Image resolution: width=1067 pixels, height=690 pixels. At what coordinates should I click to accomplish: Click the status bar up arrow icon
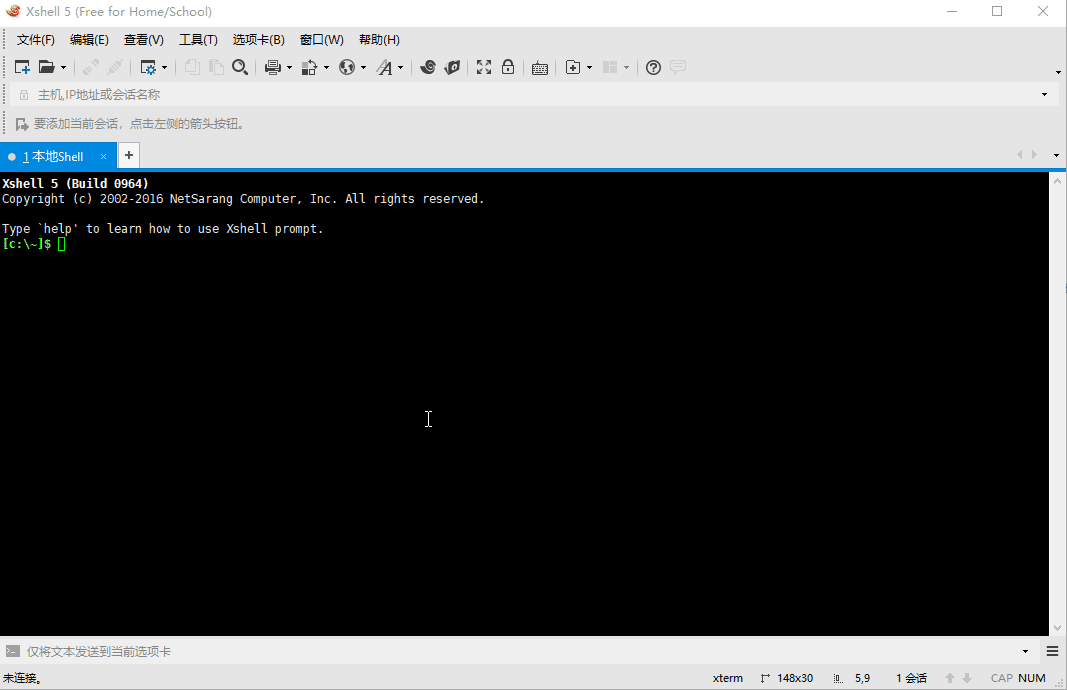coord(950,678)
